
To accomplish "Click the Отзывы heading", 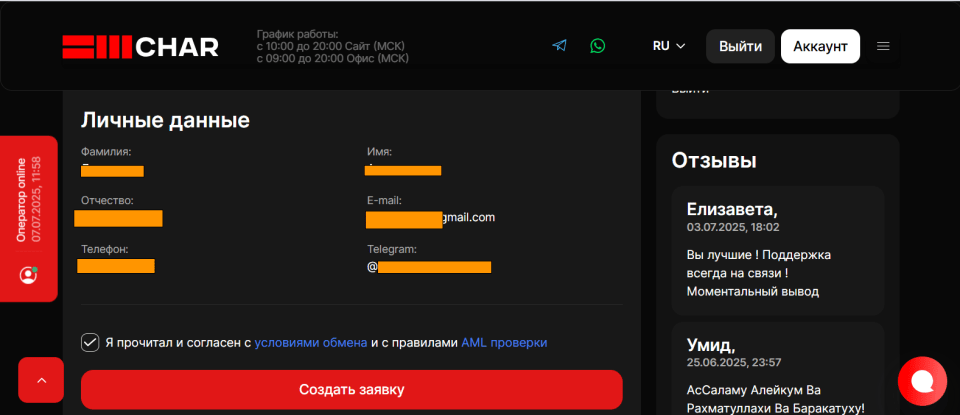I will coord(714,160).
